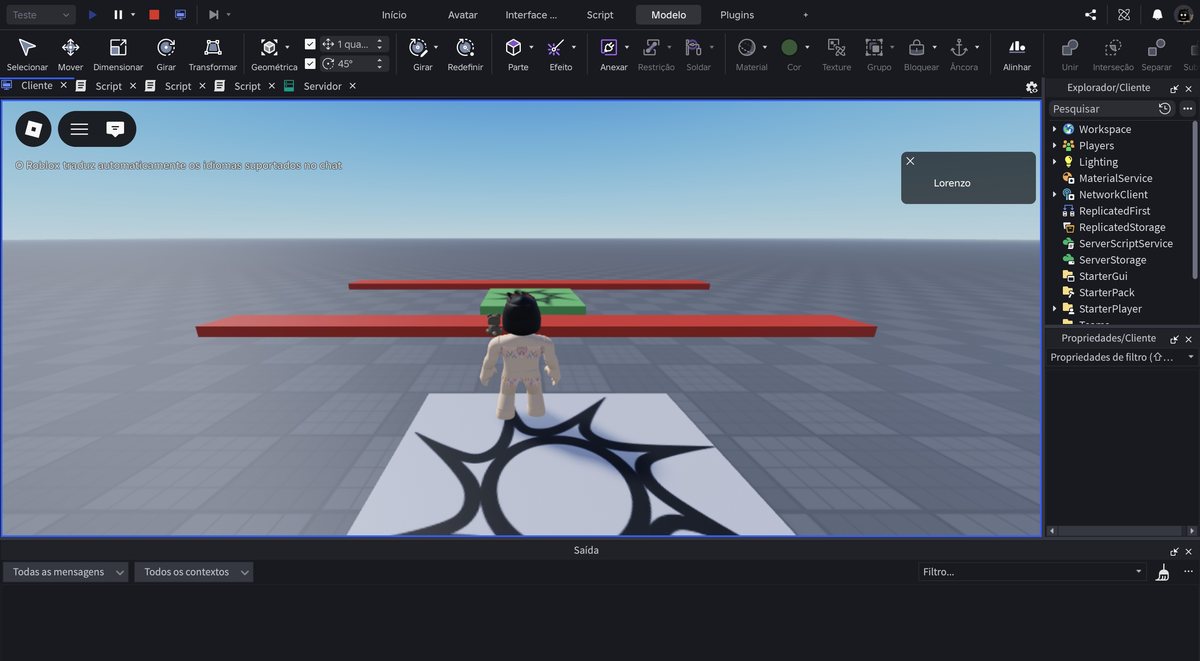Open the Material manager icon
1200x661 pixels.
[746, 47]
